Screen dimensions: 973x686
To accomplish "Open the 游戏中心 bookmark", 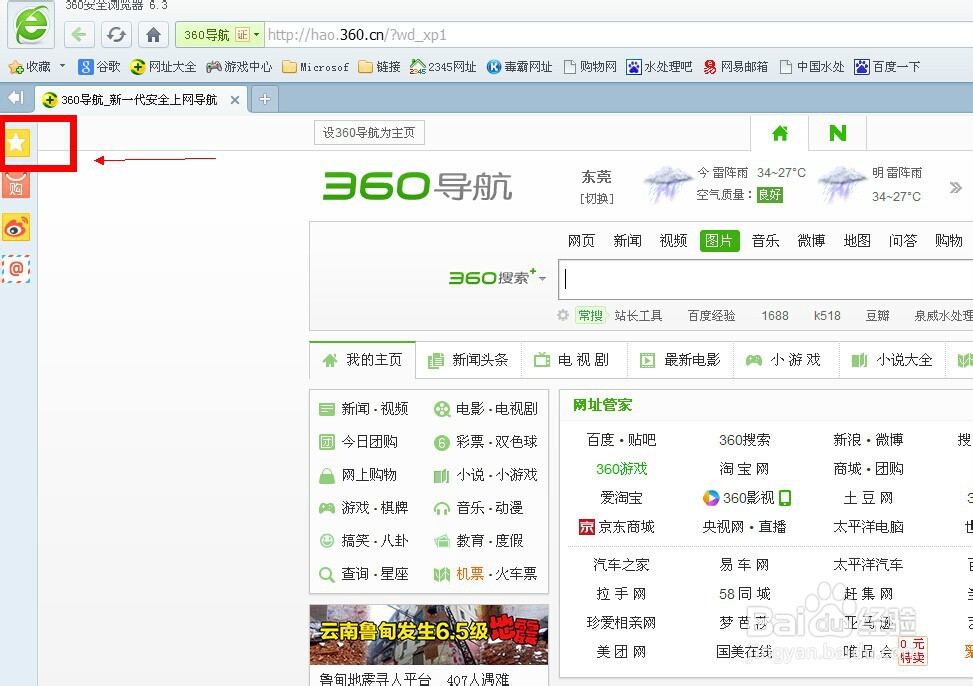I will (239, 66).
